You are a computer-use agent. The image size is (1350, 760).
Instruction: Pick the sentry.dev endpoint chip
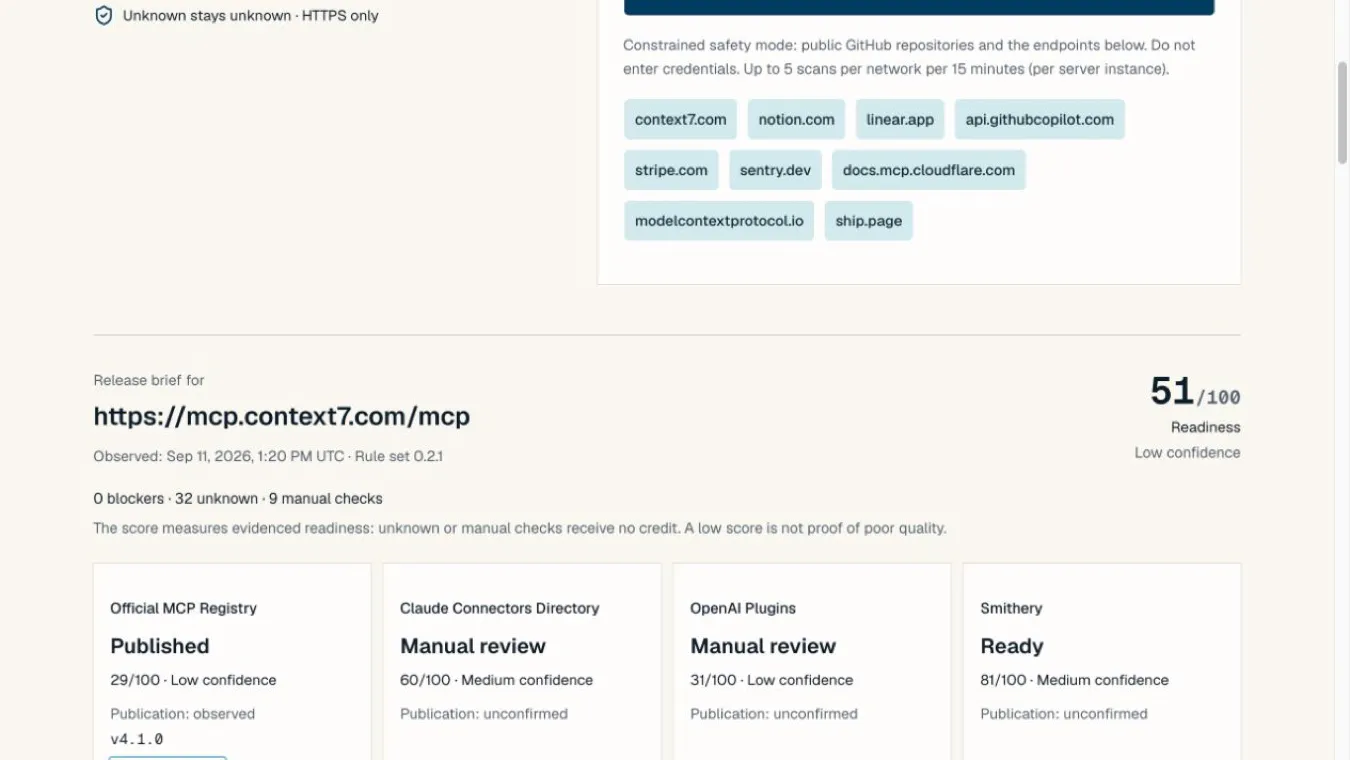click(x=775, y=170)
